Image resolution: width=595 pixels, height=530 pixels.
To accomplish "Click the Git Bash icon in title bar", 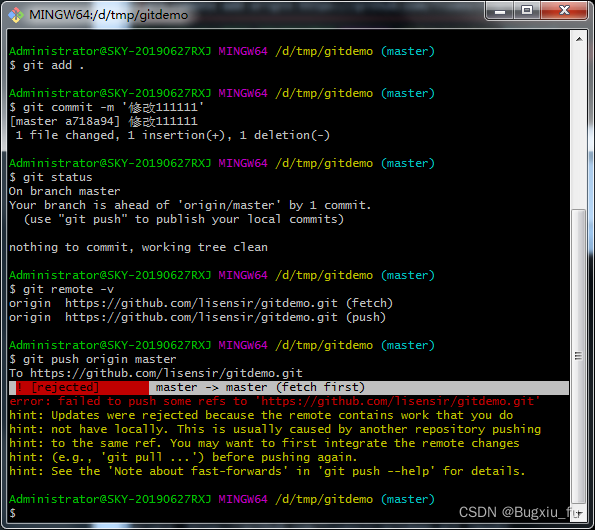I will coord(16,15).
